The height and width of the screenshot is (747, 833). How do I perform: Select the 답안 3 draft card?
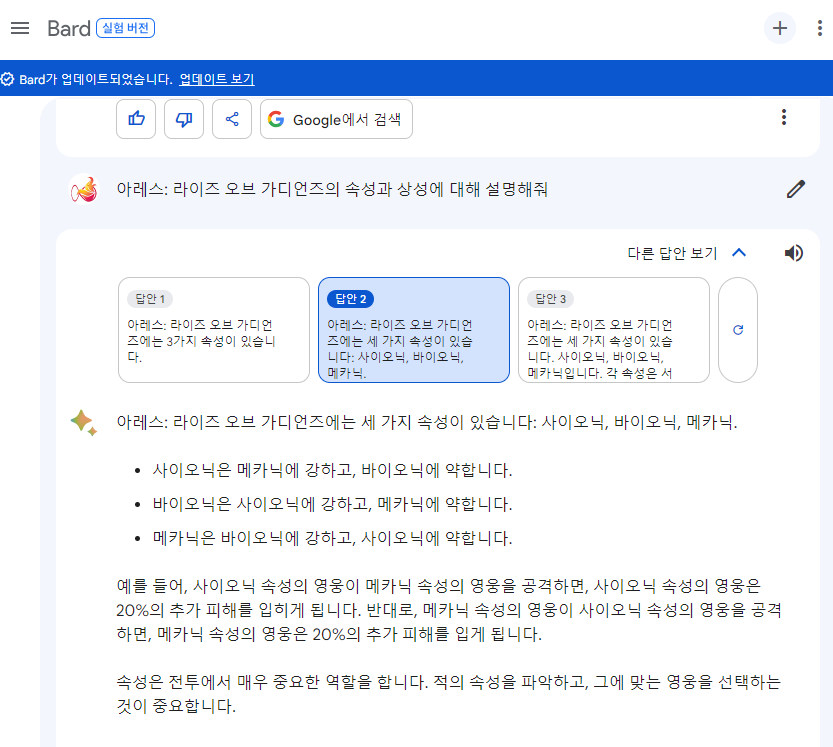click(x=614, y=329)
